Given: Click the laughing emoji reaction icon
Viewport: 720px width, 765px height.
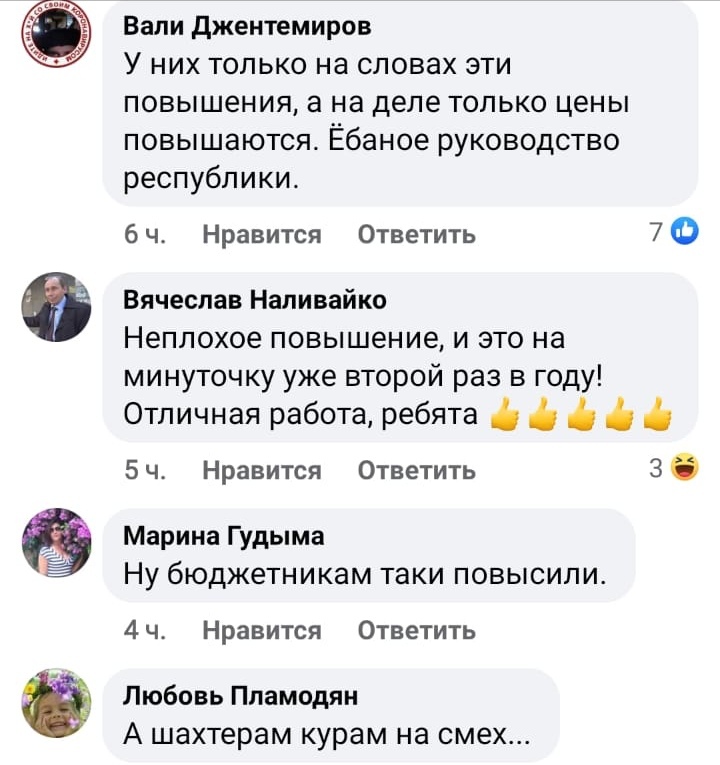Looking at the screenshot, I should click(685, 467).
